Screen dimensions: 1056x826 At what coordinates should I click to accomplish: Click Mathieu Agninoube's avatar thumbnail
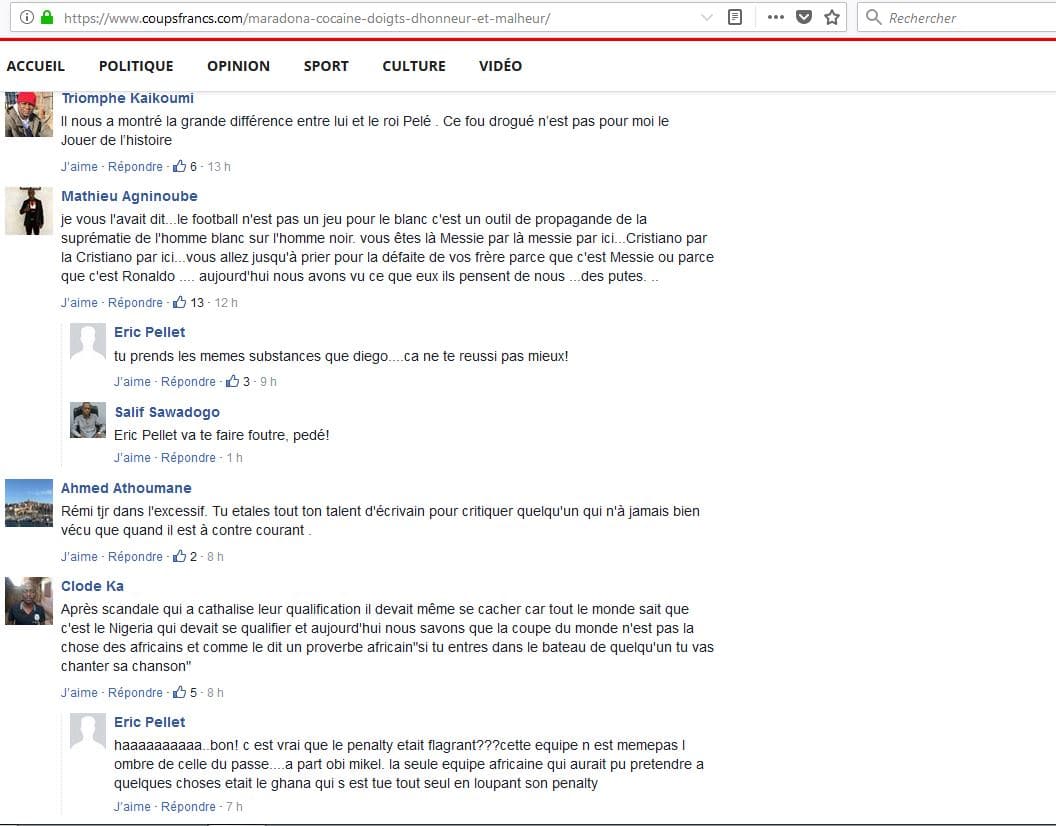(x=29, y=211)
